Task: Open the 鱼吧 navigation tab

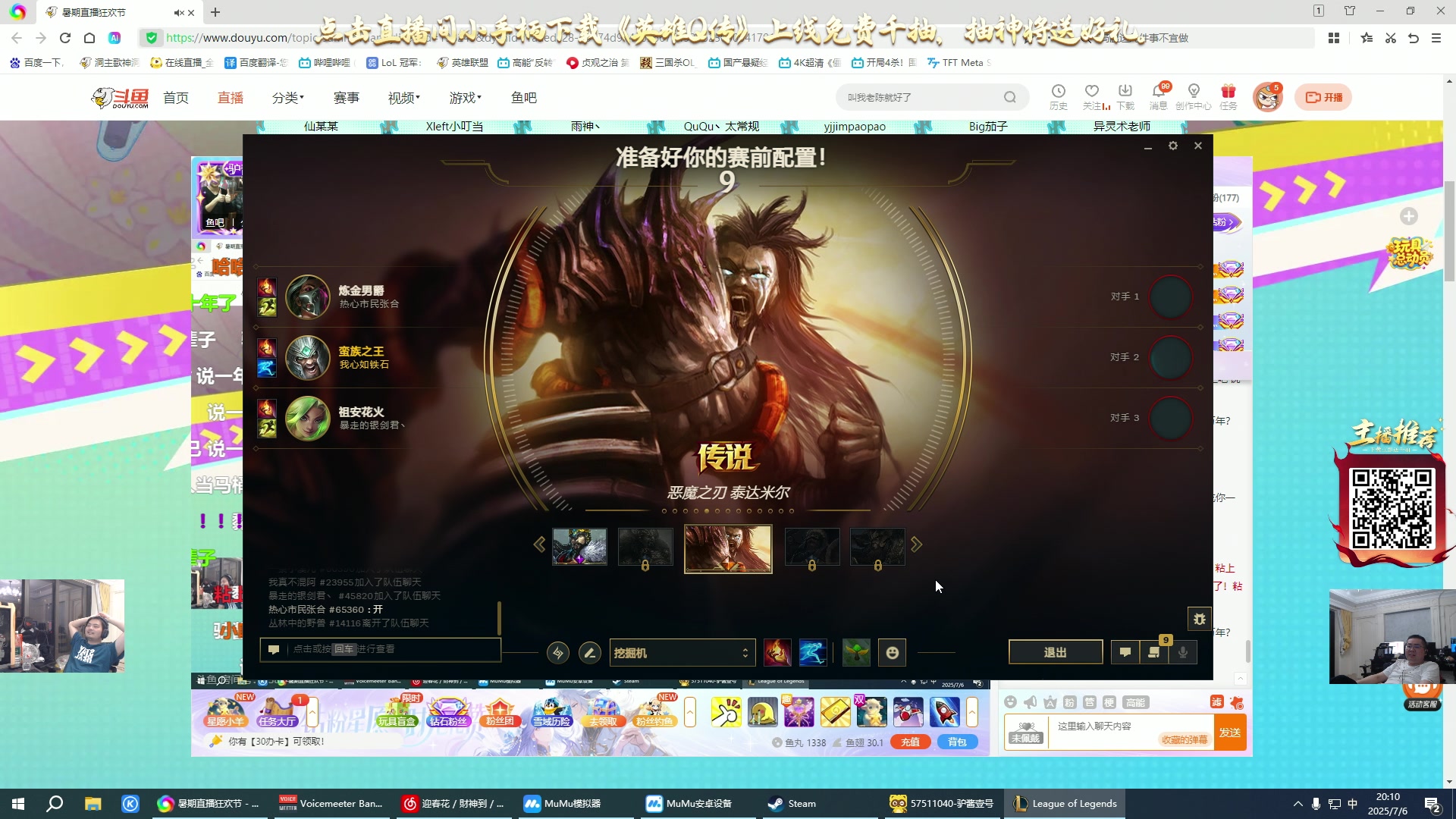Action: pos(524,98)
